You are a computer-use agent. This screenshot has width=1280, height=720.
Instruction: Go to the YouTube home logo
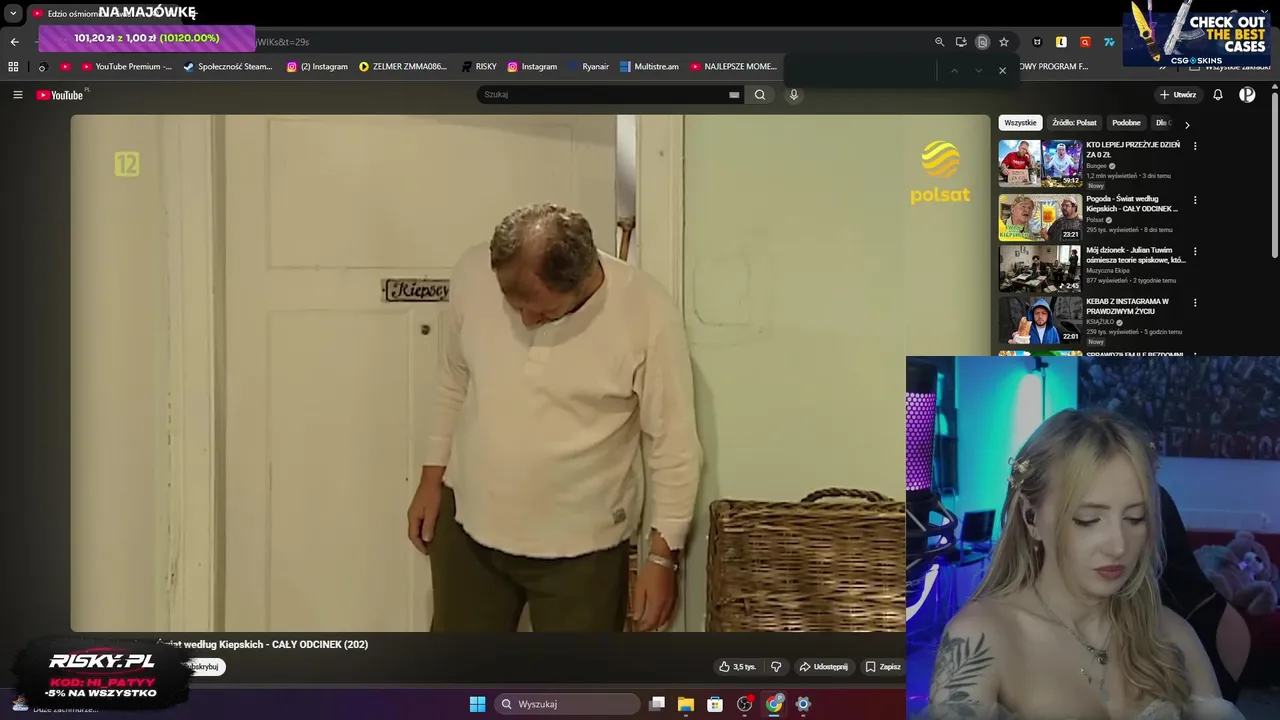pyautogui.click(x=60, y=95)
